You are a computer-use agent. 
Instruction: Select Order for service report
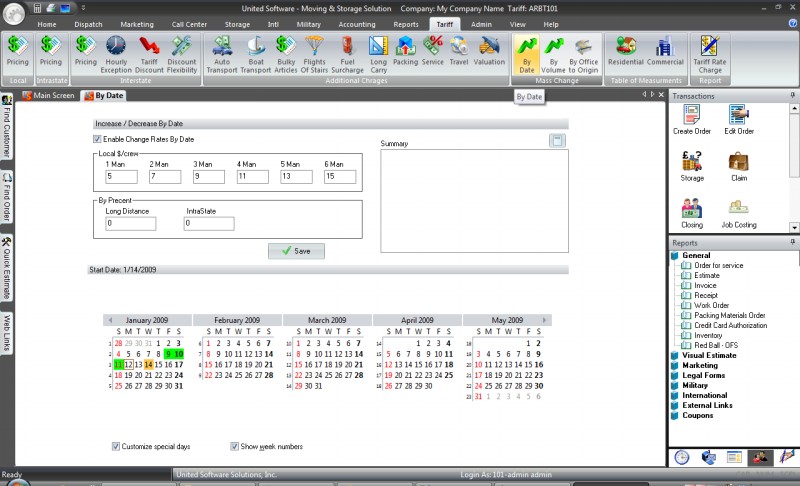click(718, 266)
